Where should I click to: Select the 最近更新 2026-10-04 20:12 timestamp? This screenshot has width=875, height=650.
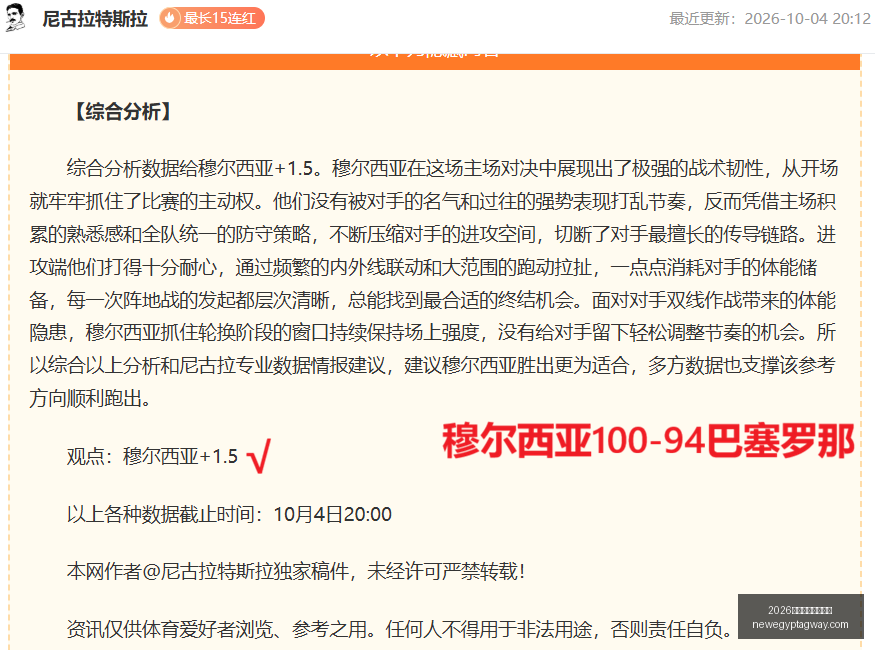click(x=770, y=18)
